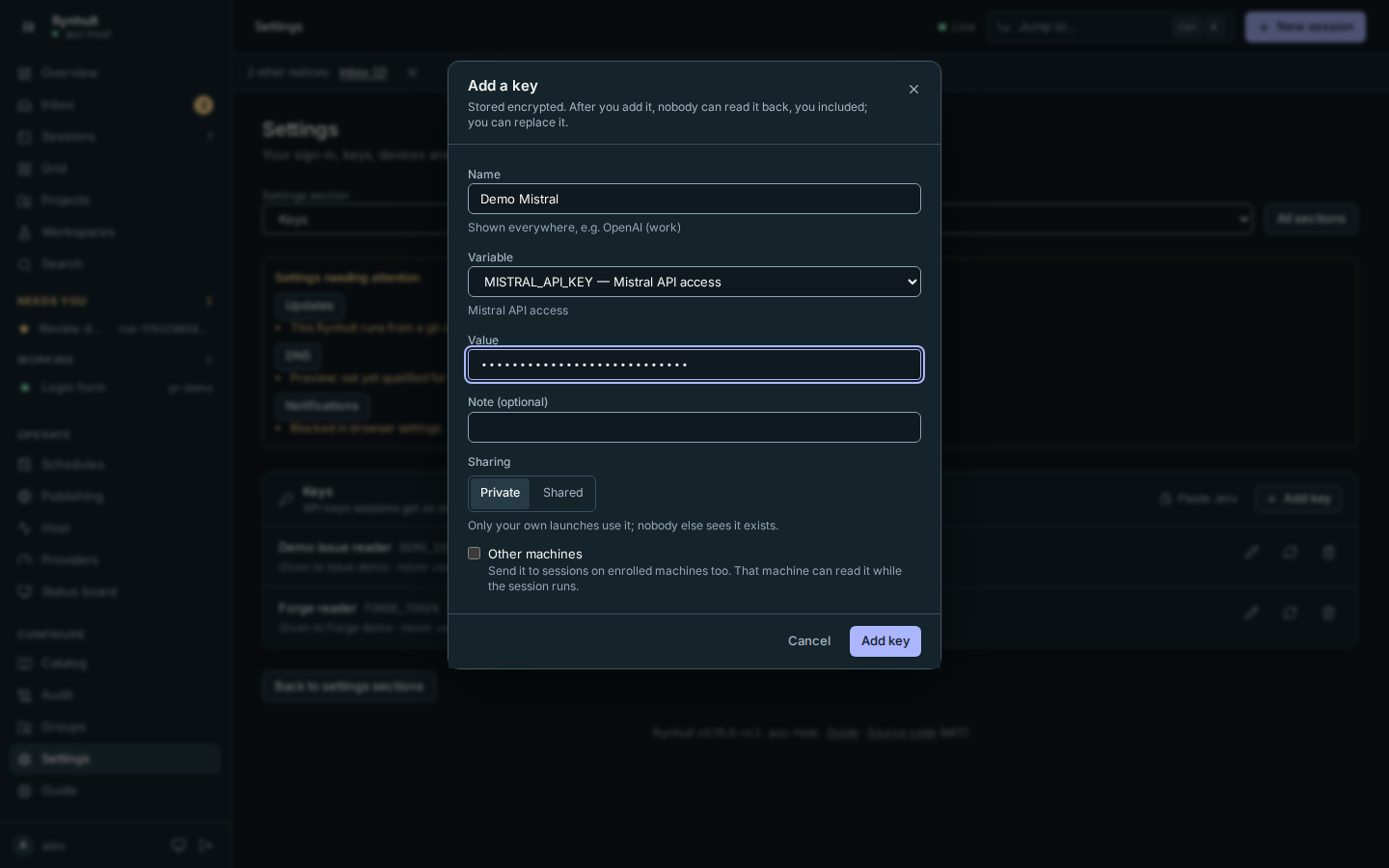Open the underlined Inbox link in notices banner
Image resolution: width=1389 pixels, height=868 pixels.
(x=363, y=72)
